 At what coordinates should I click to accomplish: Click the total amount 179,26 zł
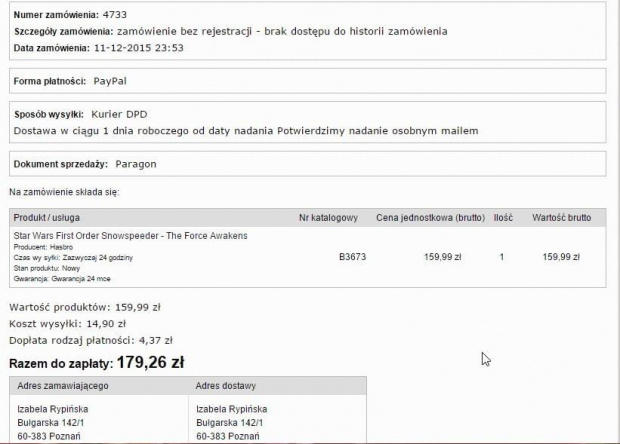pos(150,362)
